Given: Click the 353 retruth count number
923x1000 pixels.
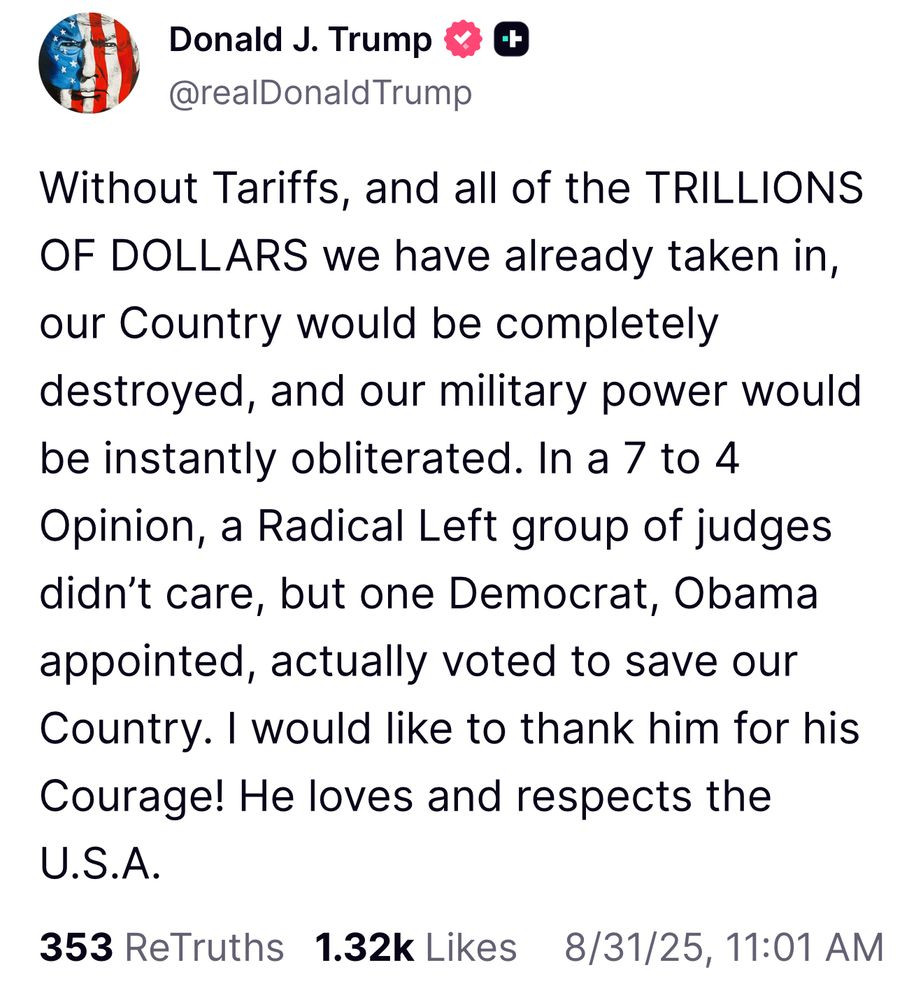Looking at the screenshot, I should click(x=77, y=946).
